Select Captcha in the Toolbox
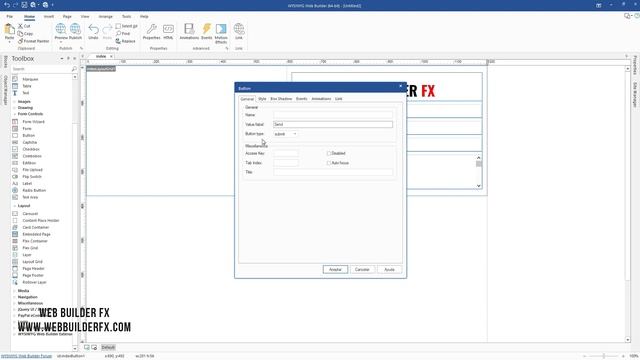 click(30, 142)
